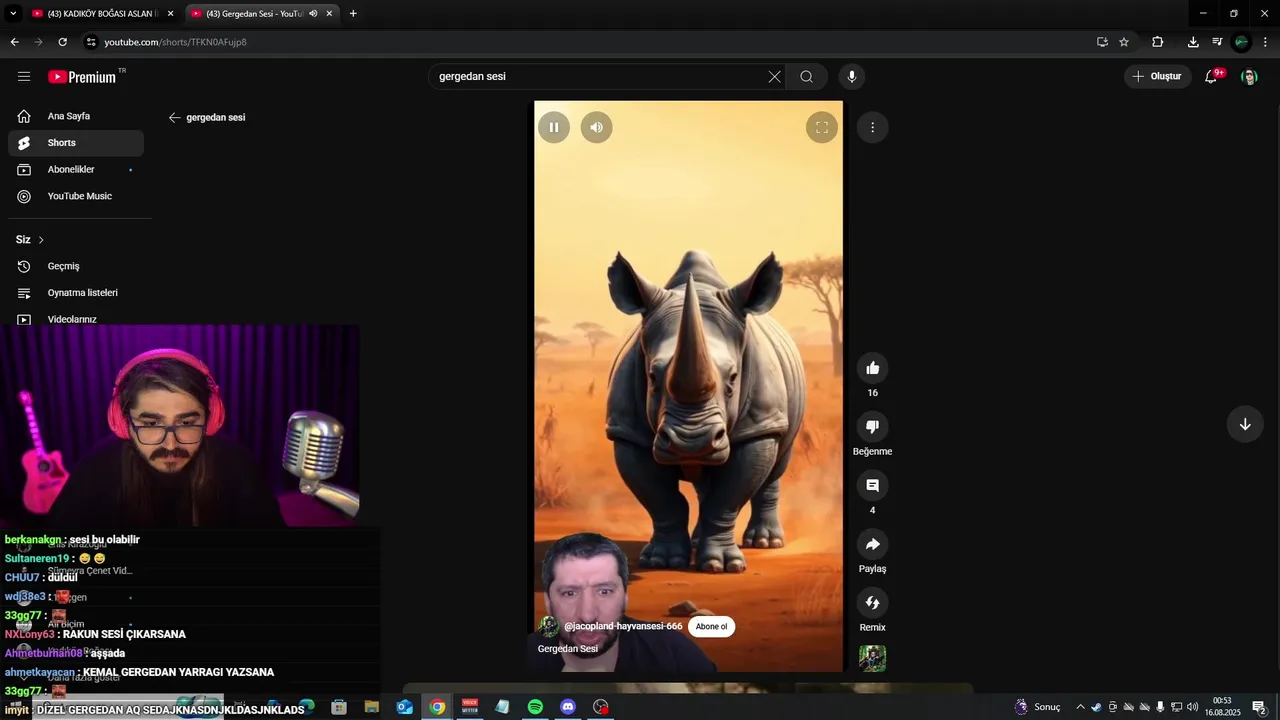This screenshot has width=1280, height=720.
Task: Go back using the gergedan sesi arrow
Action: coord(174,117)
